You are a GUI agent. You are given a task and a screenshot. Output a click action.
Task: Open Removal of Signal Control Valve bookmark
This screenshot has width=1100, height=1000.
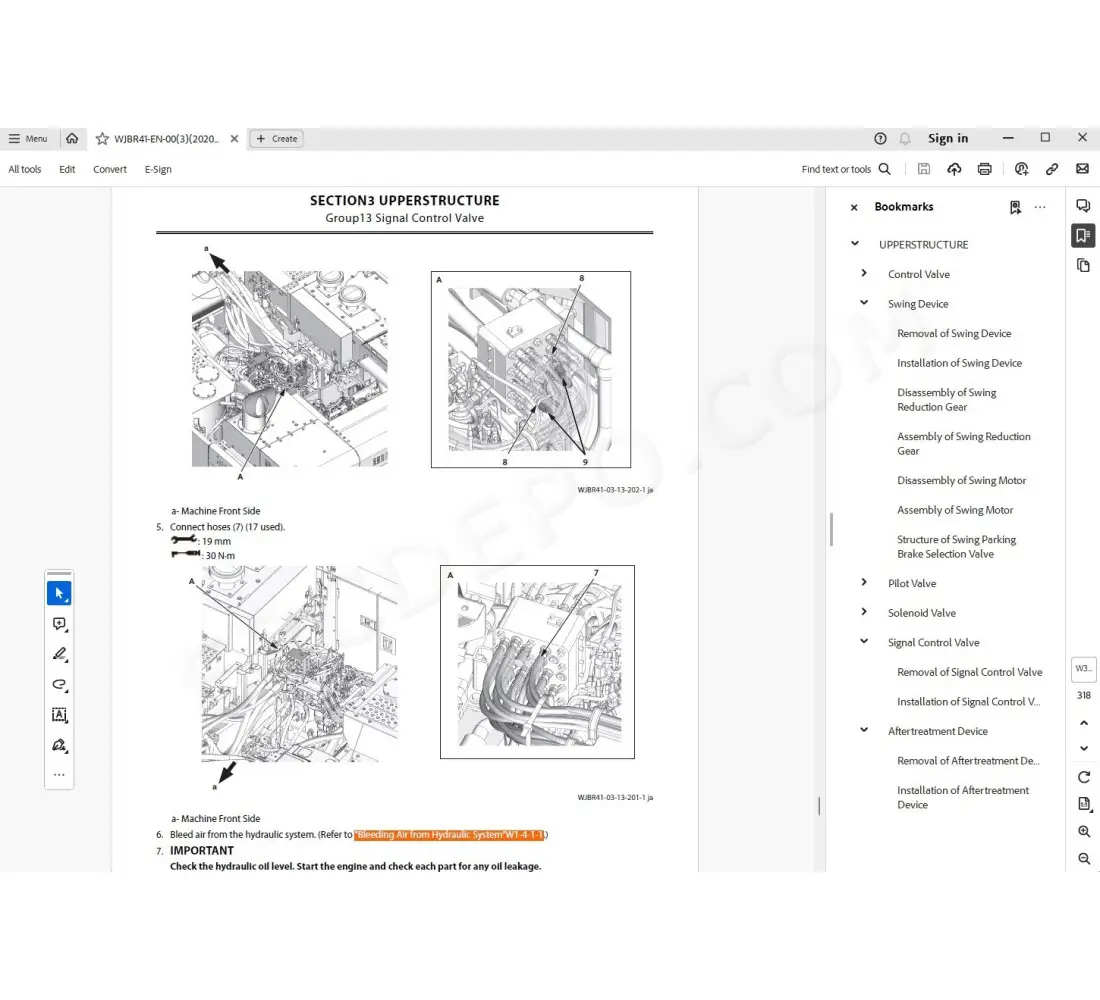[x=969, y=672]
